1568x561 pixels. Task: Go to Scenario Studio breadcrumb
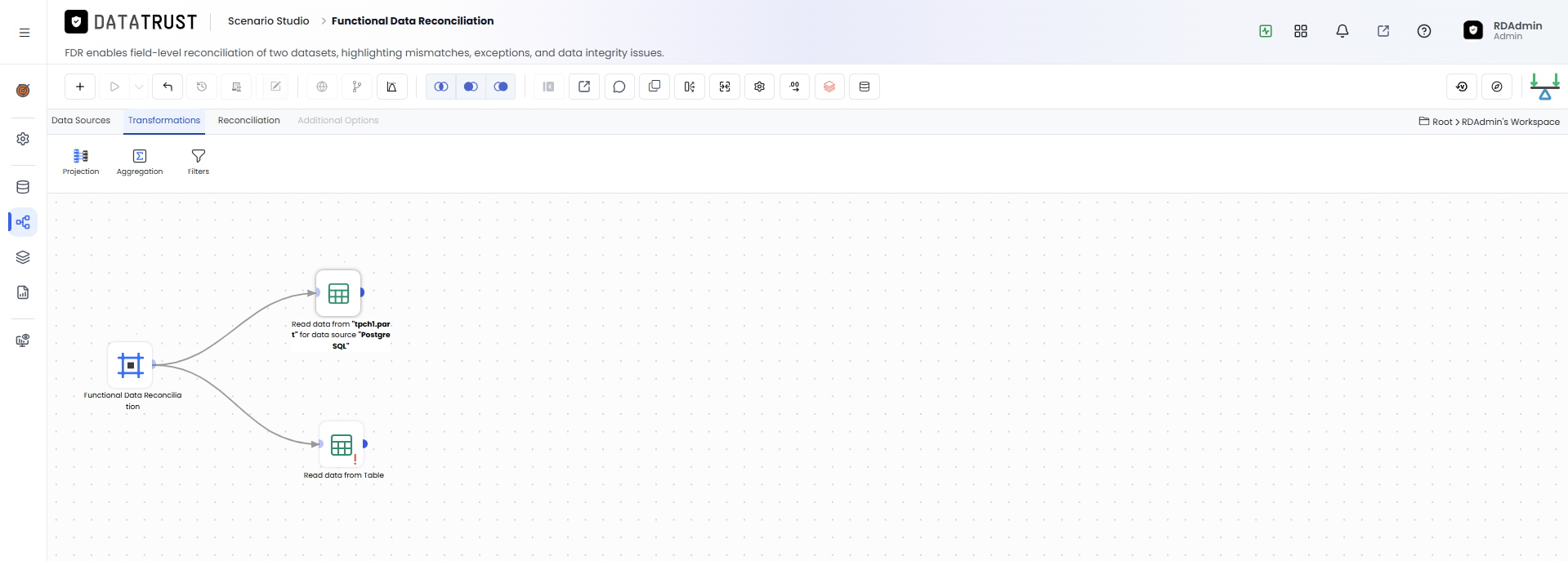(268, 21)
